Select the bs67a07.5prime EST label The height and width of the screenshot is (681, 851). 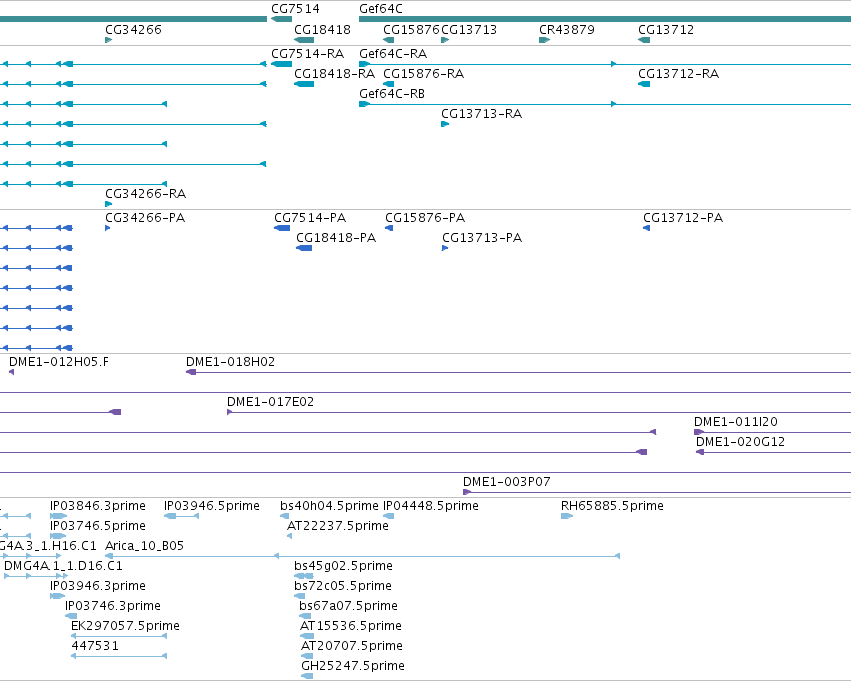(x=348, y=606)
